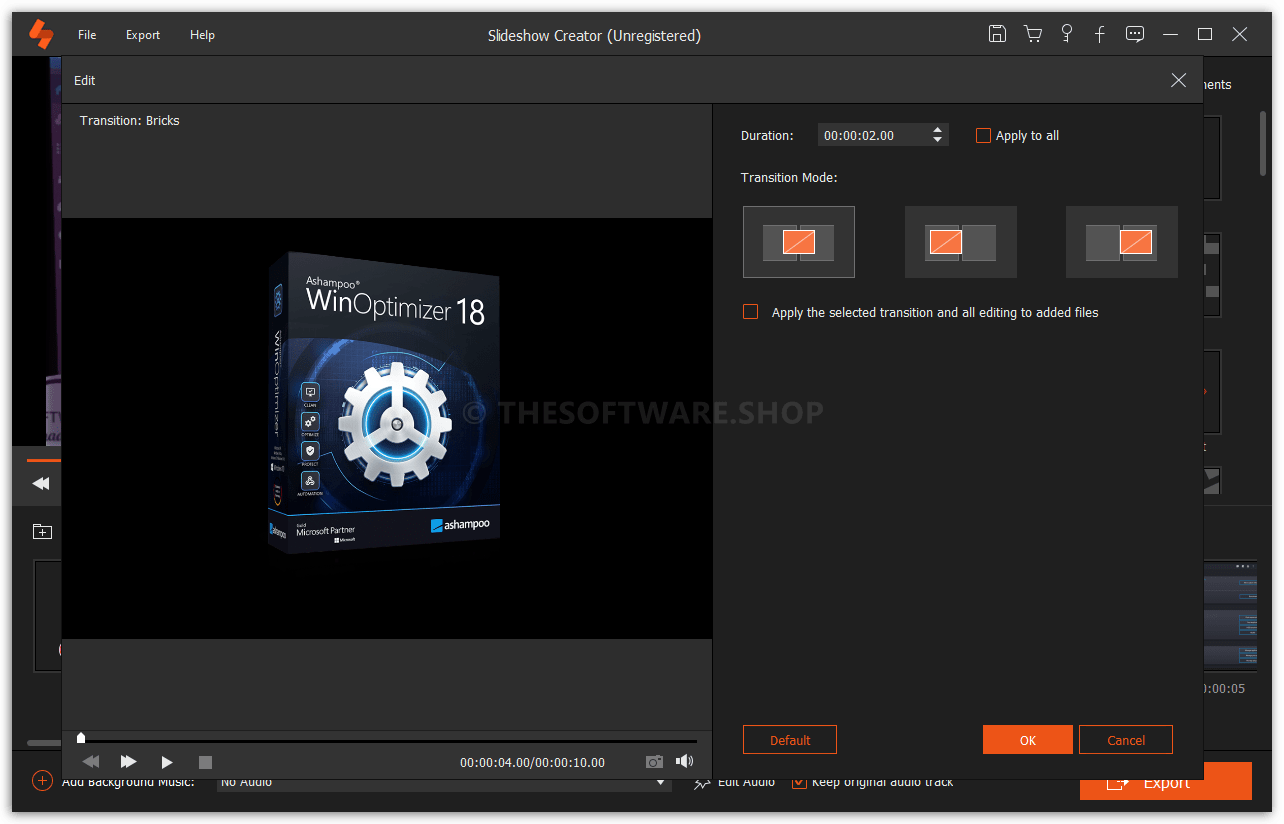Screen dimensions: 1284x824
Task: Capture a snapshot with the camera icon
Action: [x=654, y=761]
